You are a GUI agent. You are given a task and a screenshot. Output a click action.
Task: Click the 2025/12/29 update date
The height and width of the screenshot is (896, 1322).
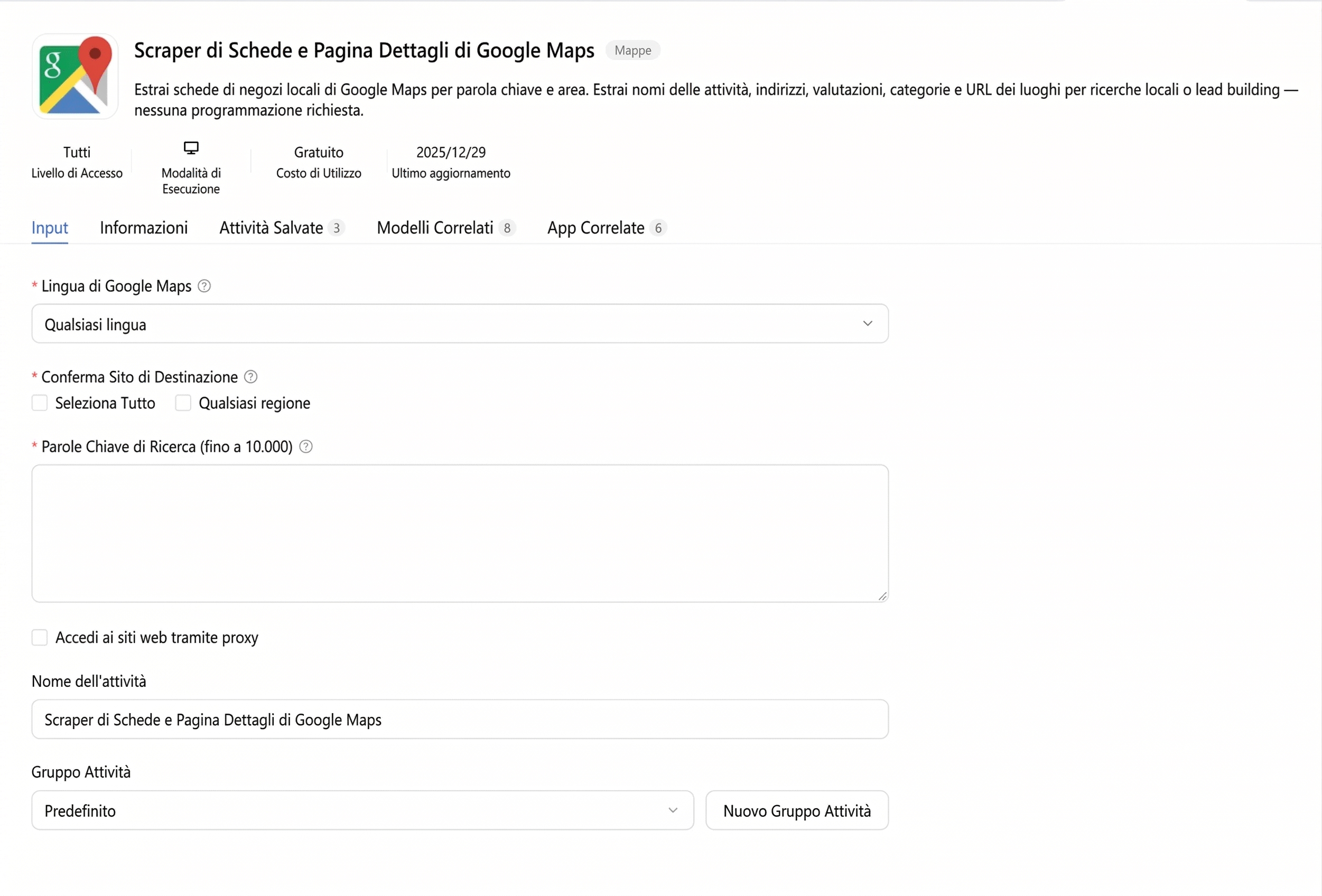pyautogui.click(x=451, y=153)
